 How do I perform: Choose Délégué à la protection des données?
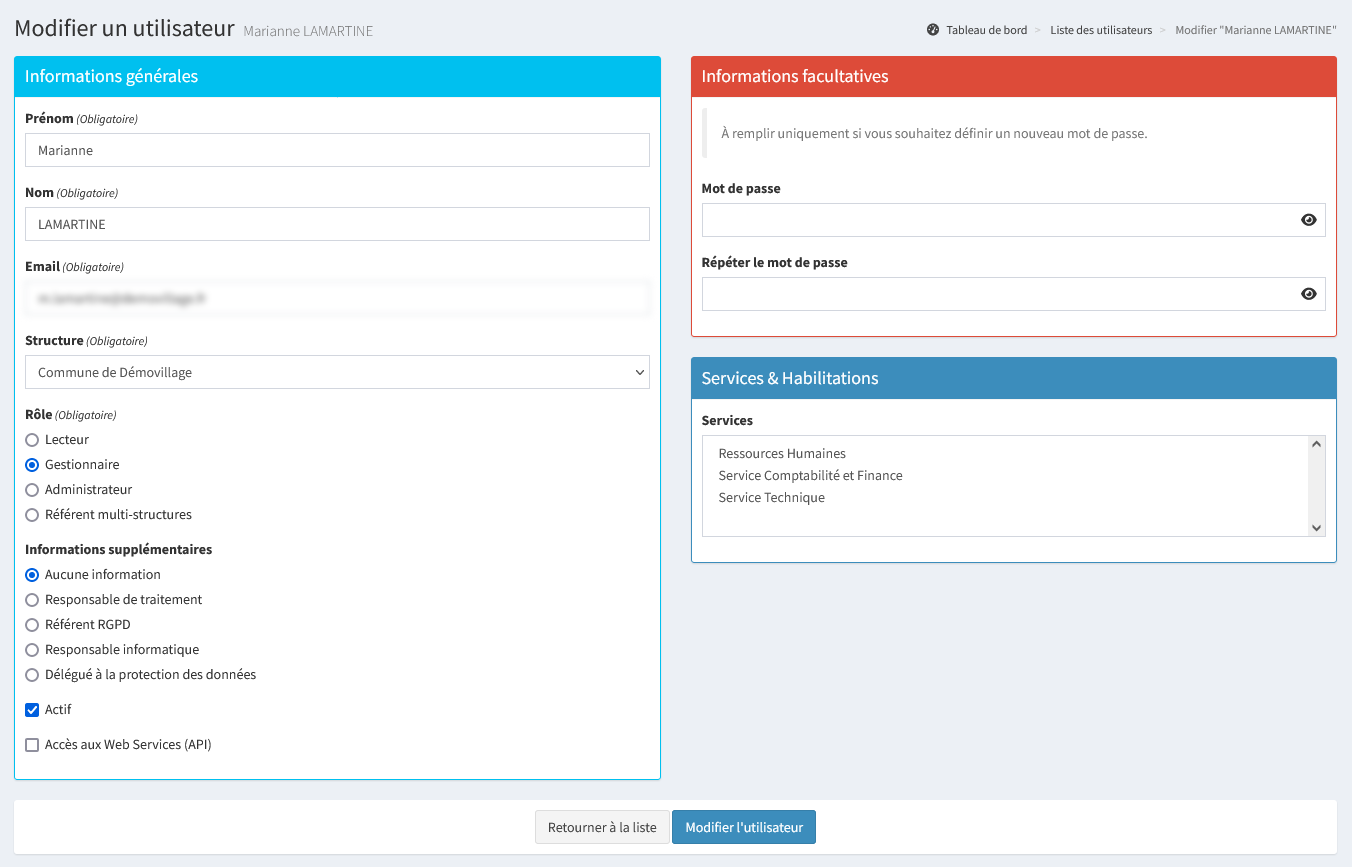[x=32, y=675]
